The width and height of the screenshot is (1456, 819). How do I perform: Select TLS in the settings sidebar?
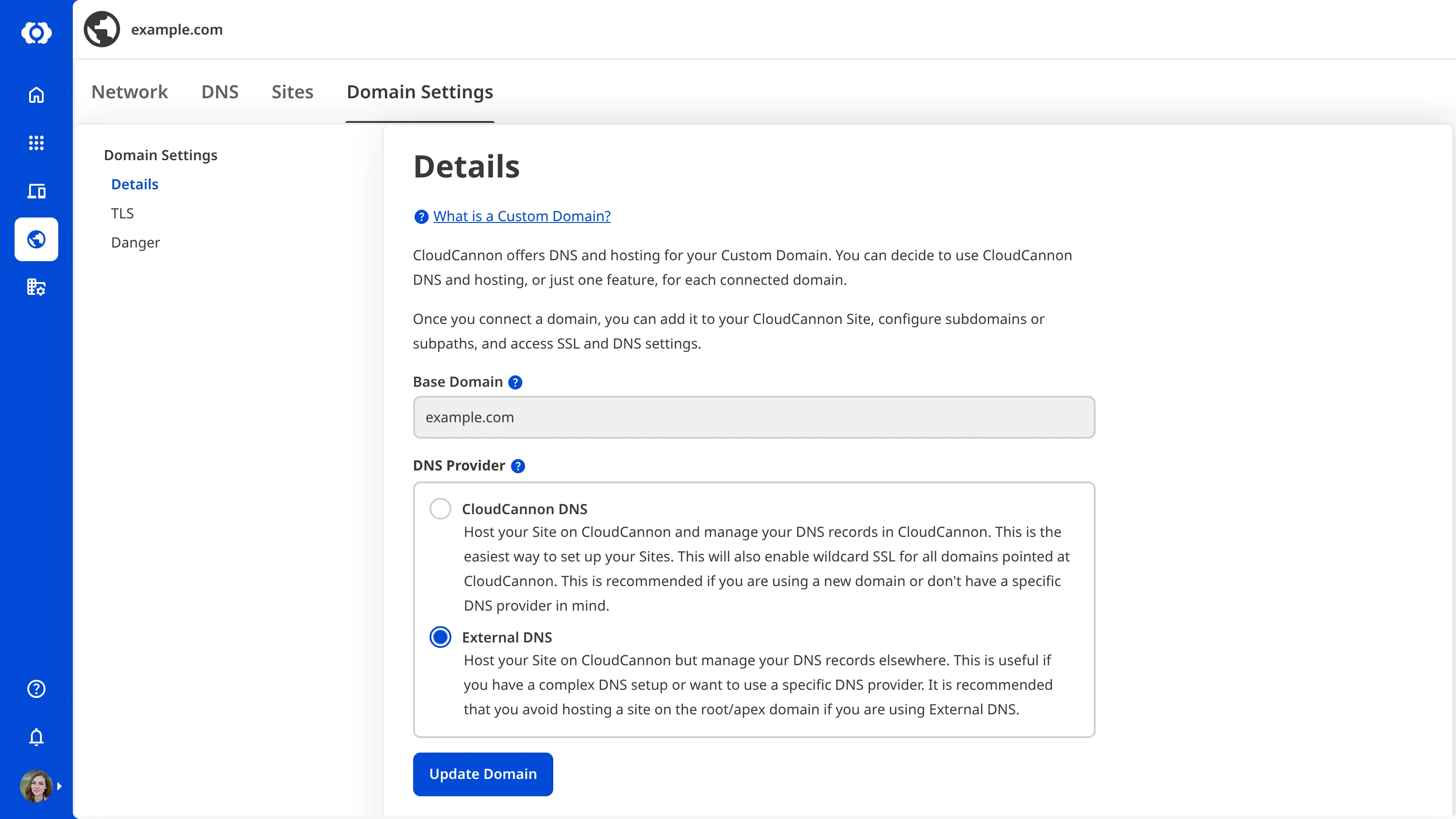click(122, 213)
